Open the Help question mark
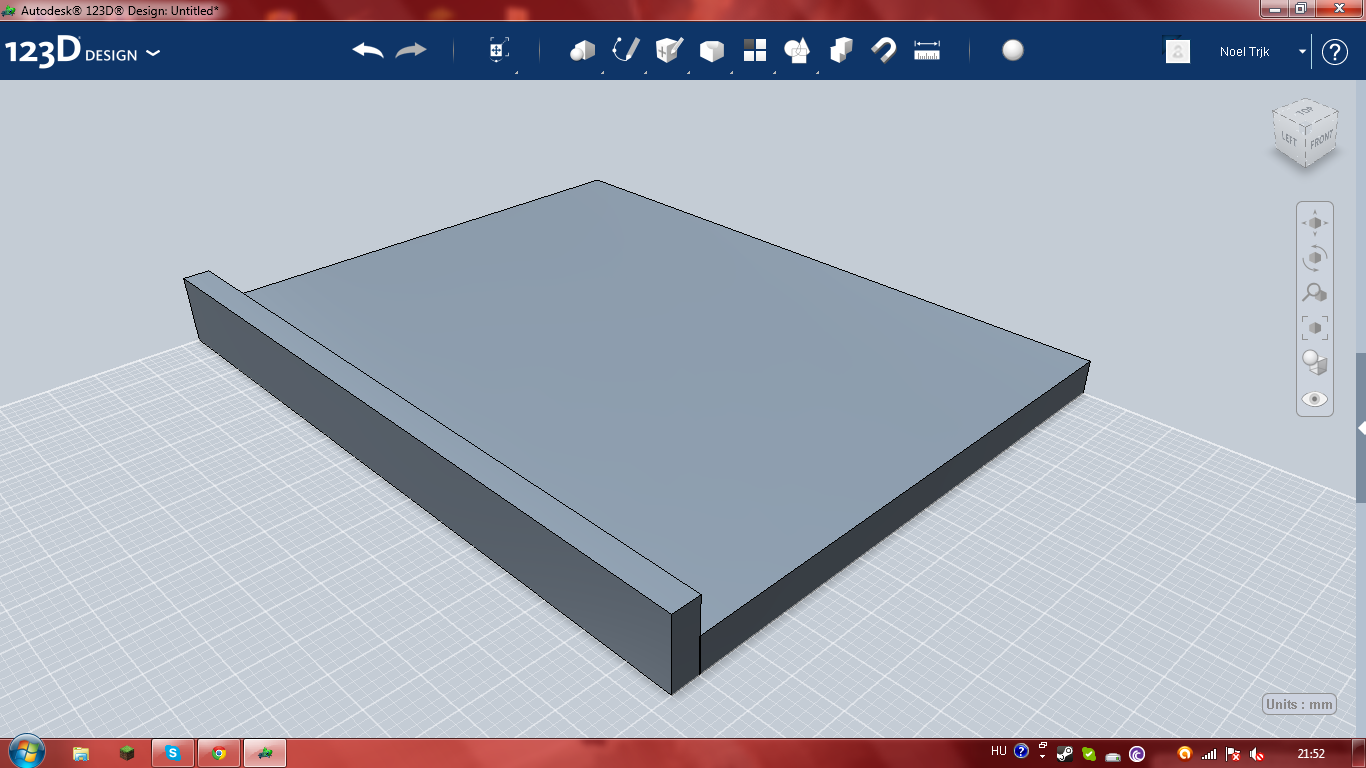1366x768 pixels. pos(1335,52)
